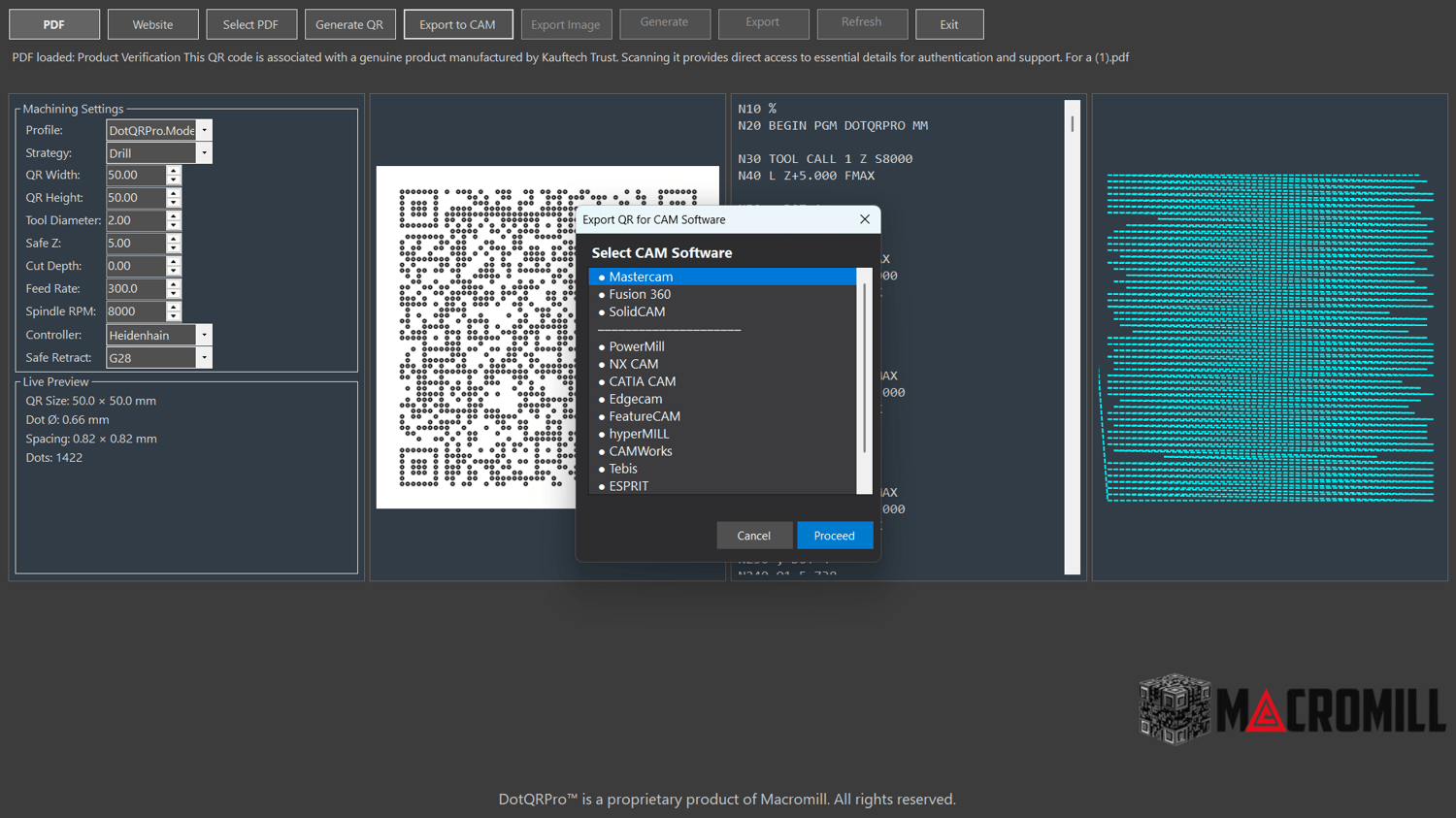Click the Export Image button

pyautogui.click(x=566, y=24)
